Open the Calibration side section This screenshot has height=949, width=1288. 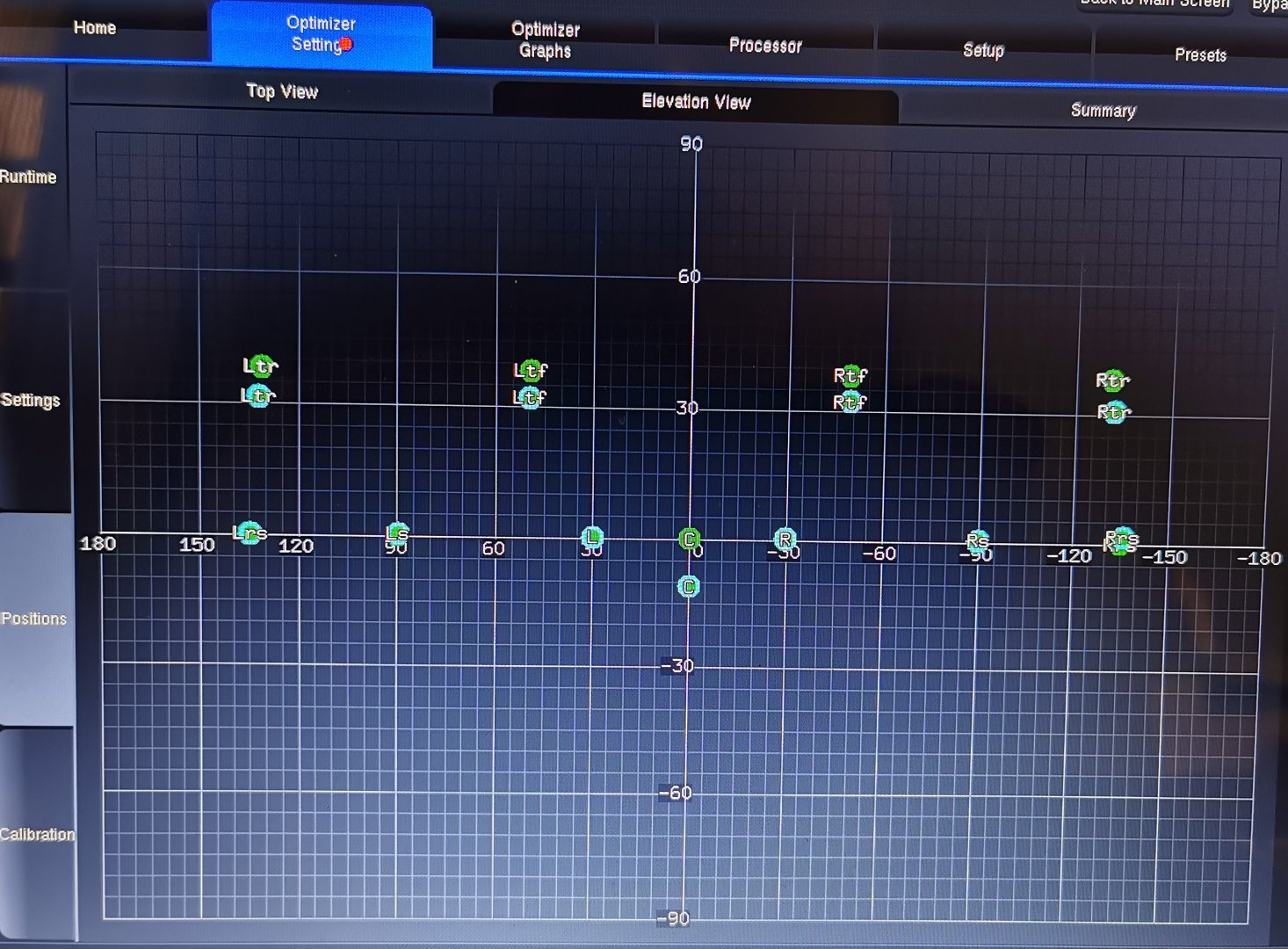[x=37, y=834]
